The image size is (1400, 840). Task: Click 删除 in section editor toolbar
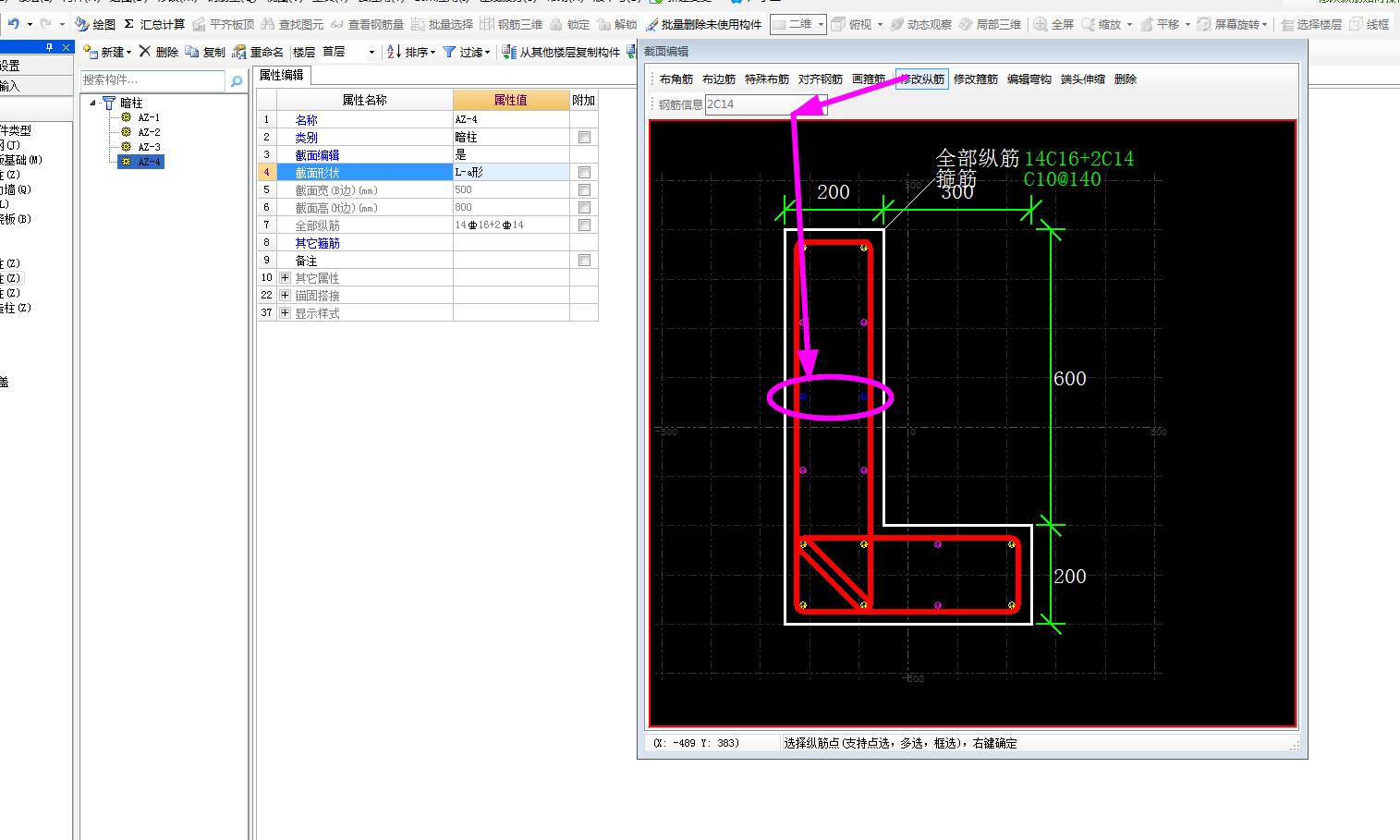pyautogui.click(x=1126, y=79)
